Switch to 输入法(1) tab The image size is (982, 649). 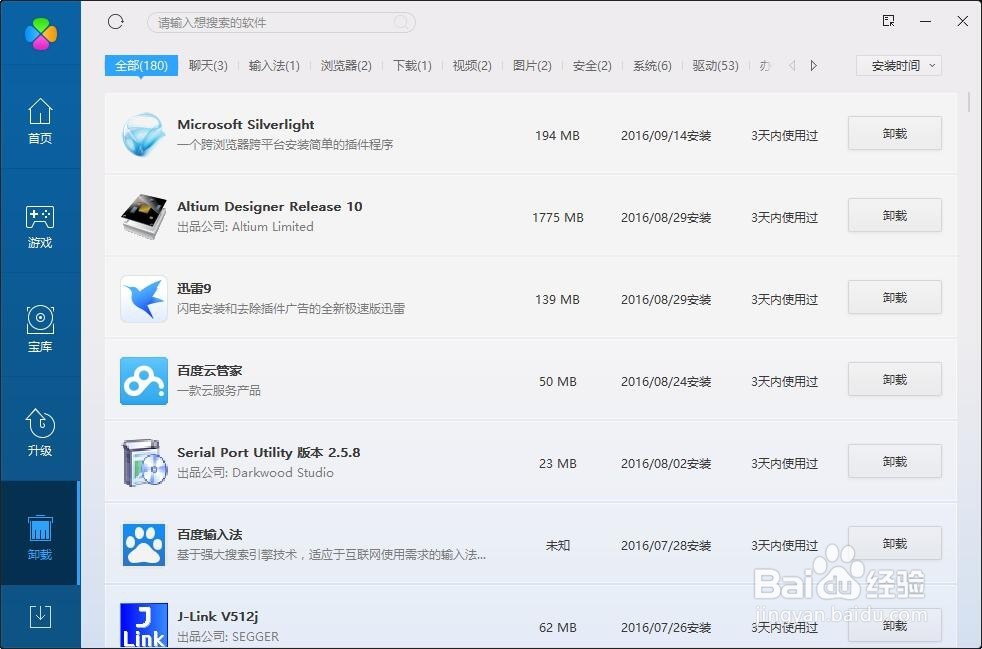click(x=274, y=66)
